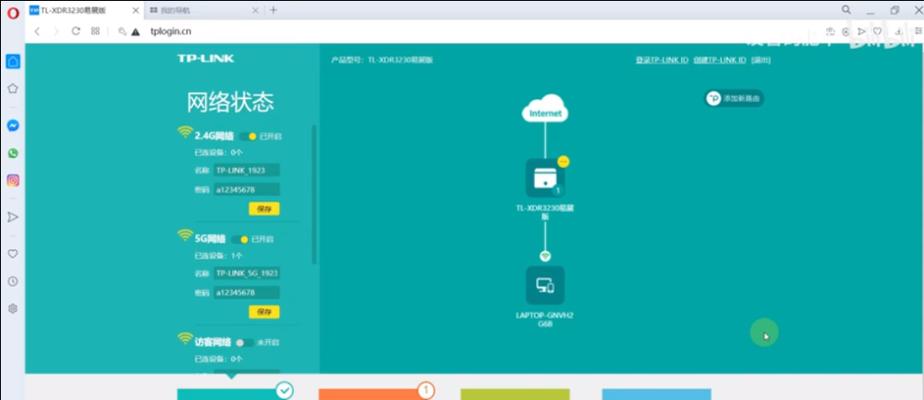This screenshot has width=924, height=400.
Task: Open browsing history clock icon
Action: tap(12, 281)
